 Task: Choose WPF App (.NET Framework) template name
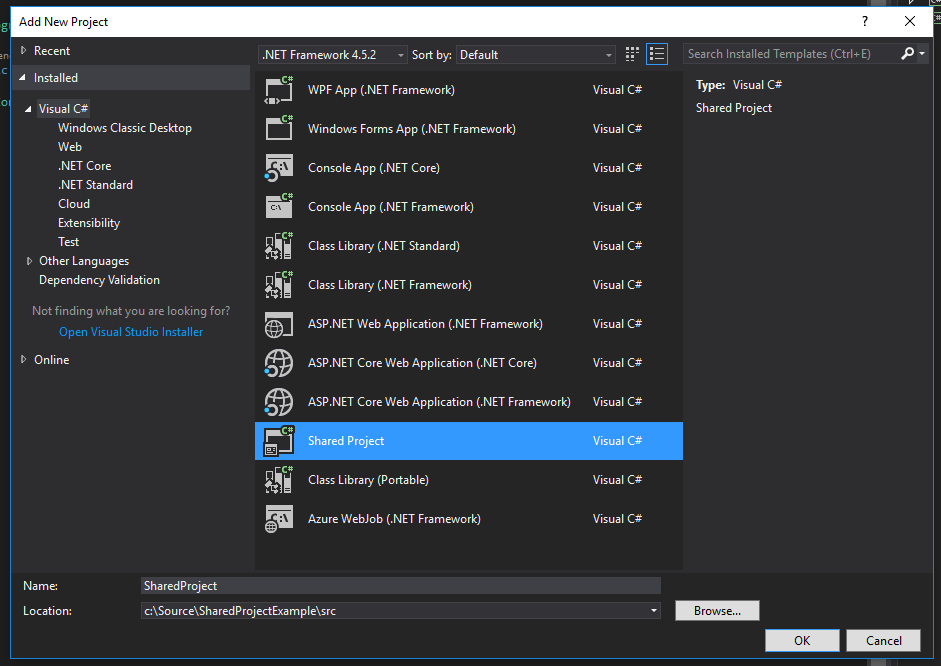[382, 90]
